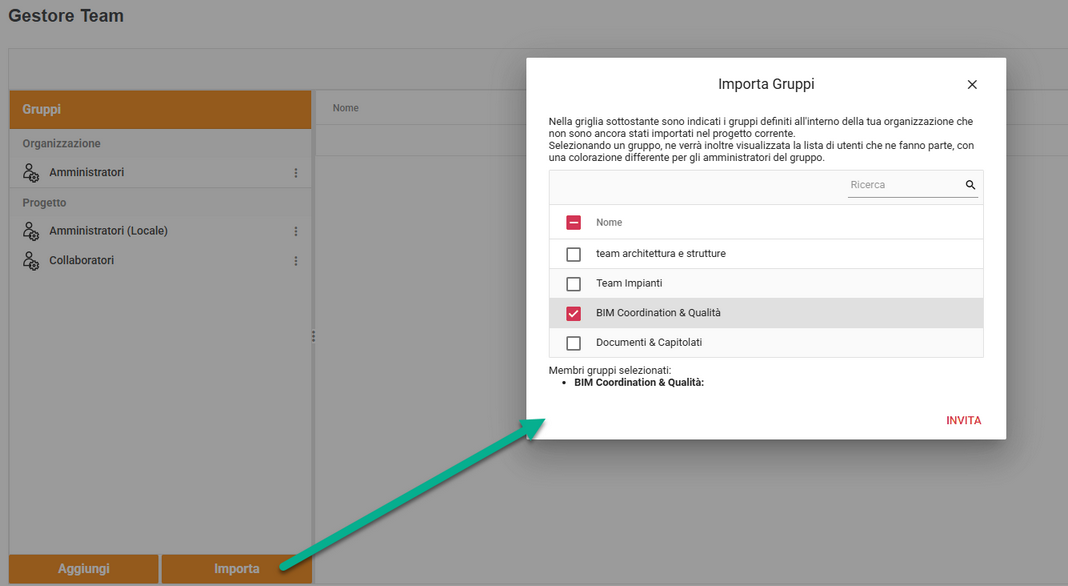Uncheck BIM Coordination & Qualità checkbox
The width and height of the screenshot is (1068, 586).
coord(574,314)
